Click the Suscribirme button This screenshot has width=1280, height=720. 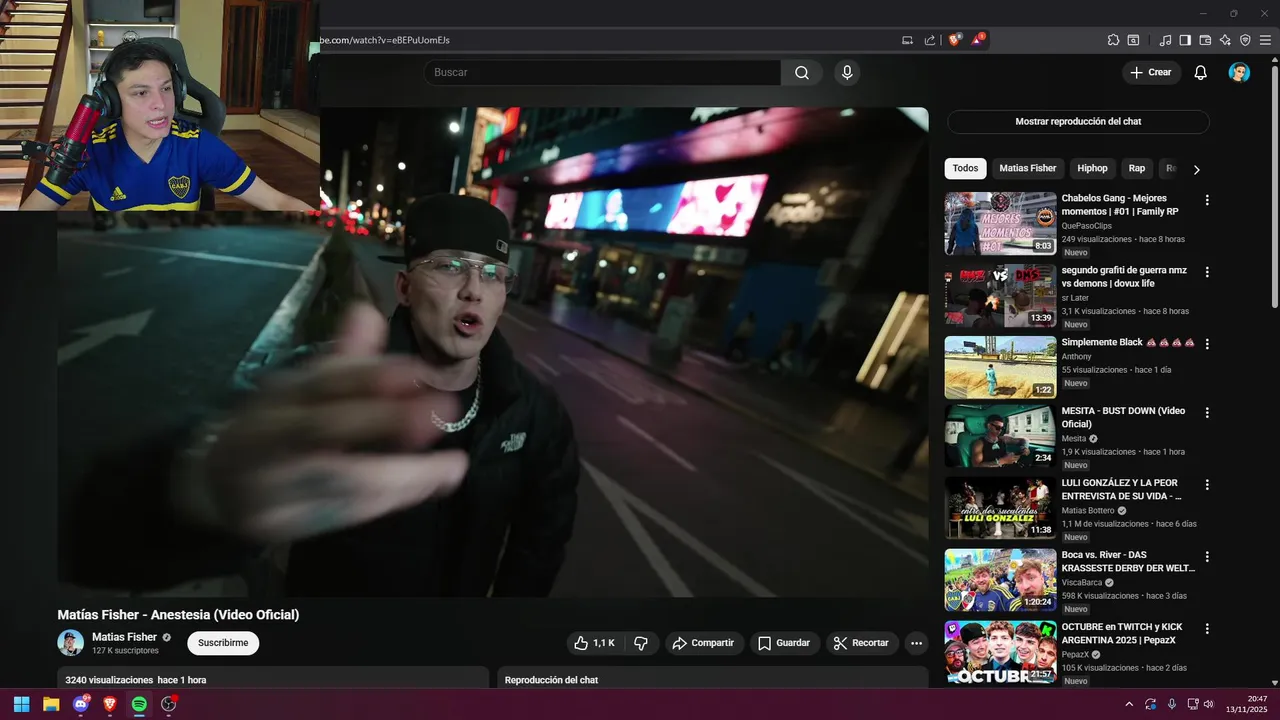[223, 643]
